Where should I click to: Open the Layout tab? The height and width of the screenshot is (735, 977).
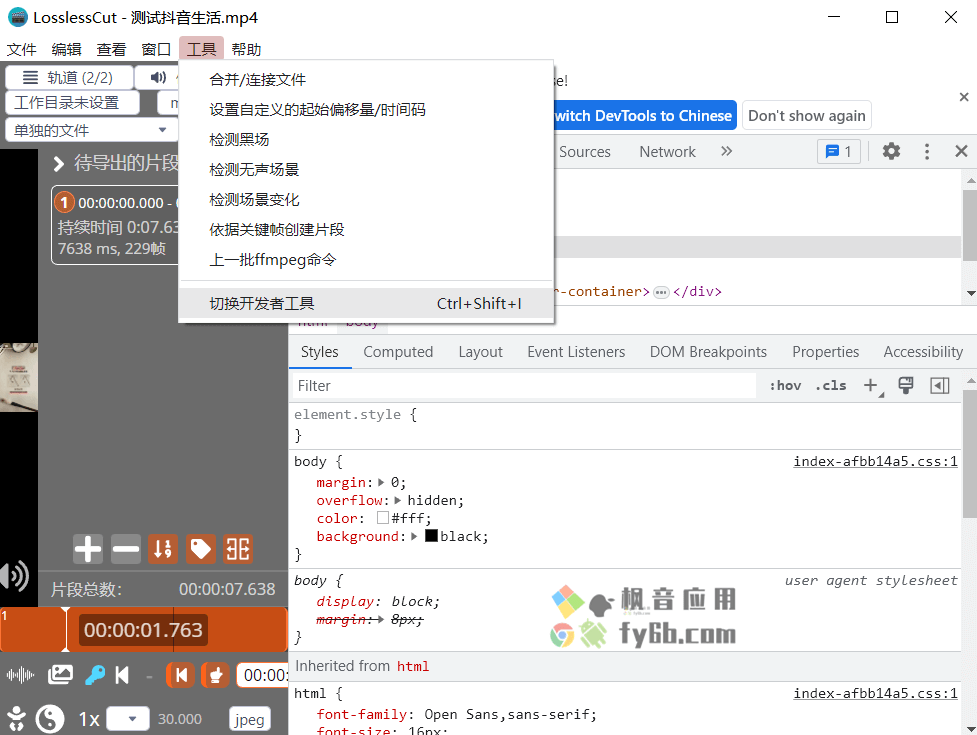tap(480, 352)
